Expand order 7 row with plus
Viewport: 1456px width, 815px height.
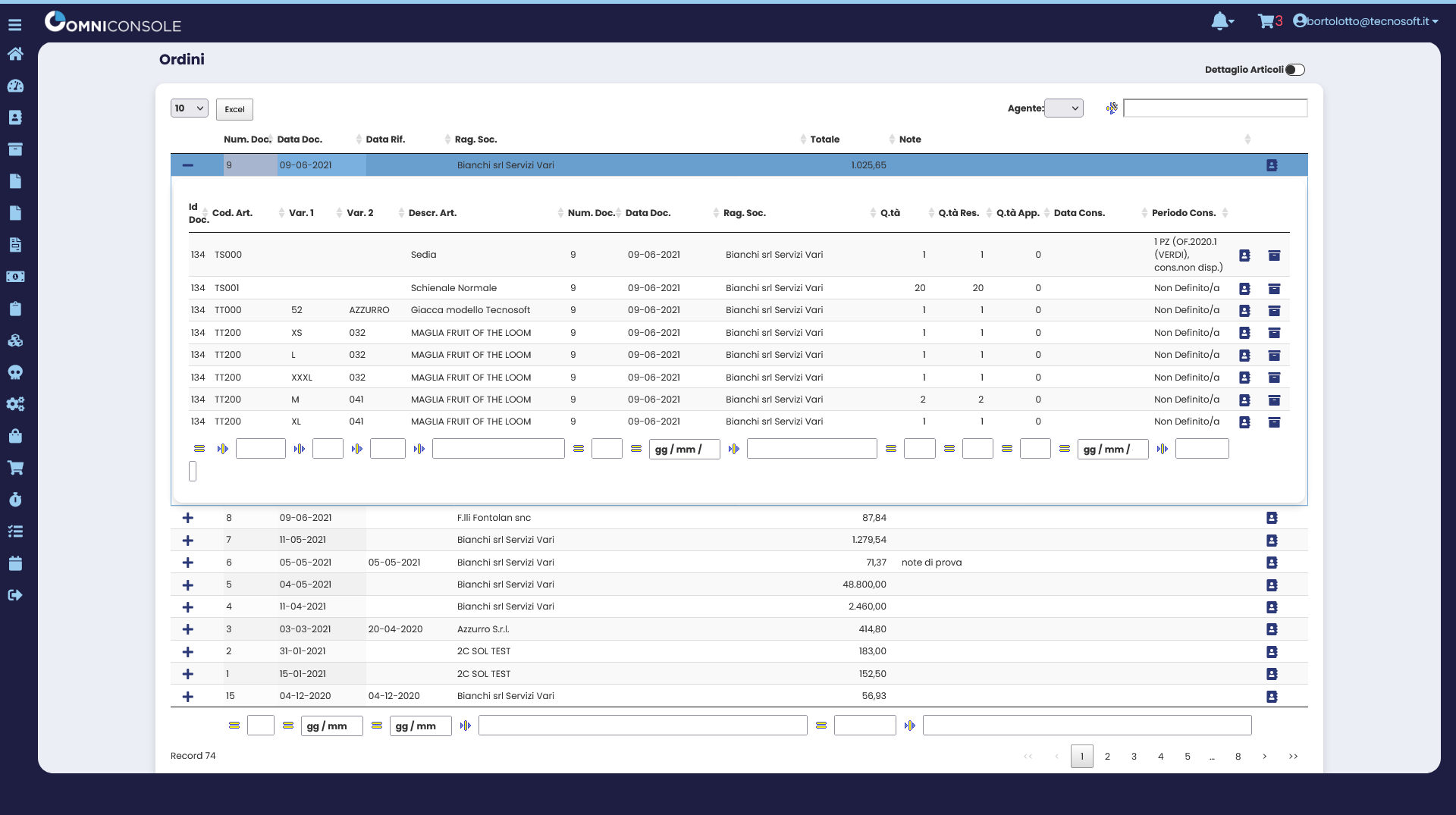(x=188, y=541)
